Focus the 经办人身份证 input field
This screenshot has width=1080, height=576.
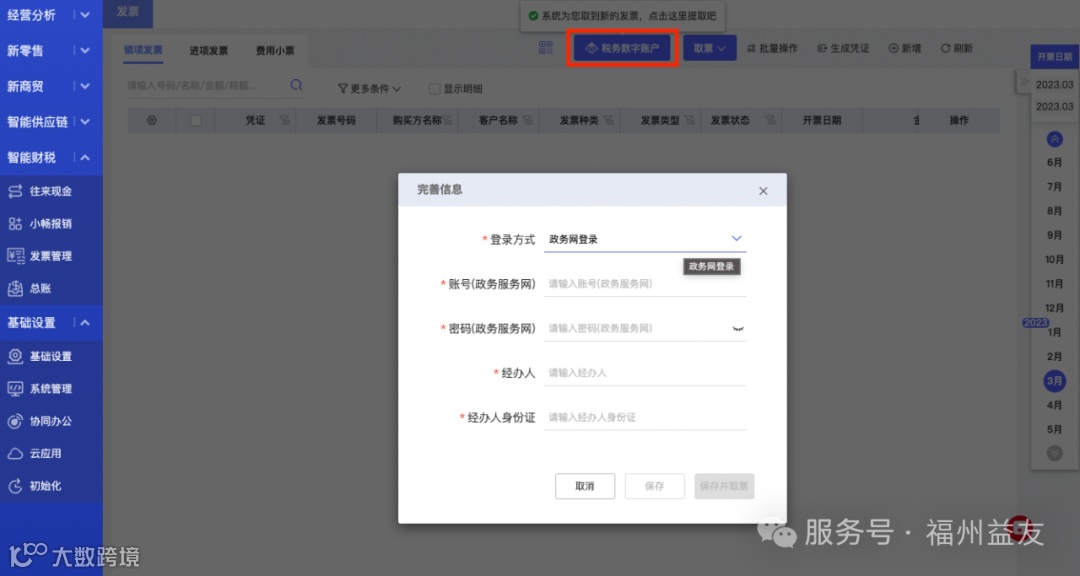tap(645, 417)
